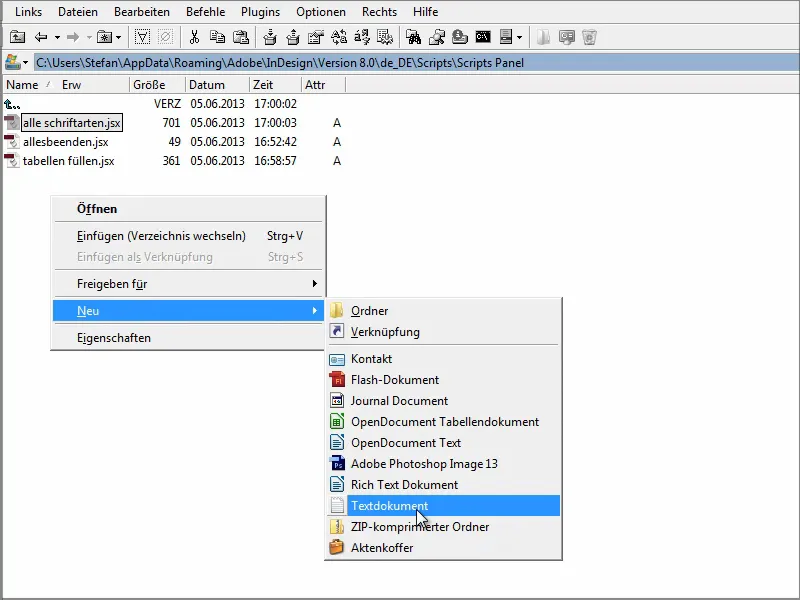
Task: Open the Befehle menu
Action: [205, 12]
